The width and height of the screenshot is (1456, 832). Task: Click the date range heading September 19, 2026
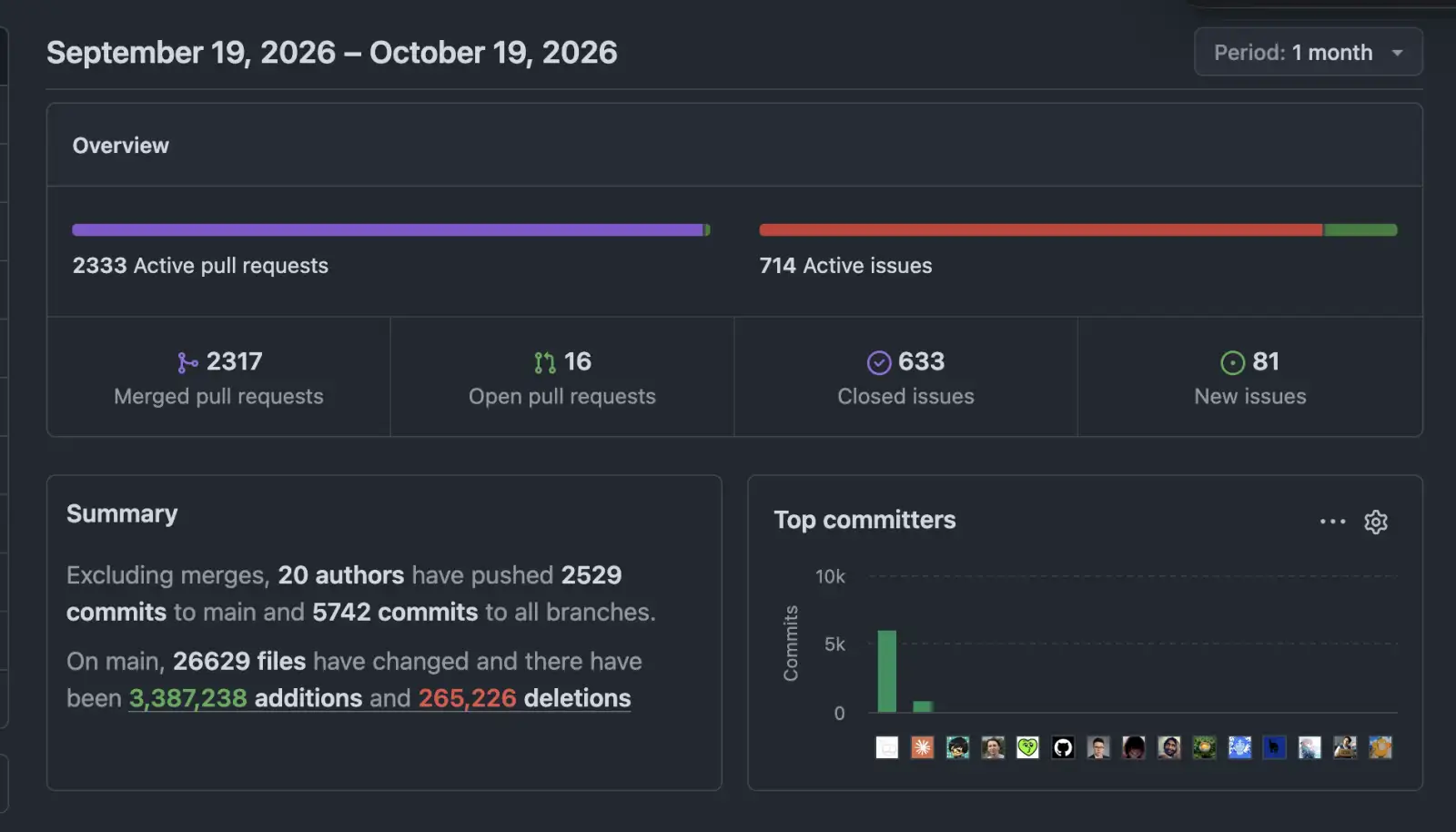pos(332,53)
